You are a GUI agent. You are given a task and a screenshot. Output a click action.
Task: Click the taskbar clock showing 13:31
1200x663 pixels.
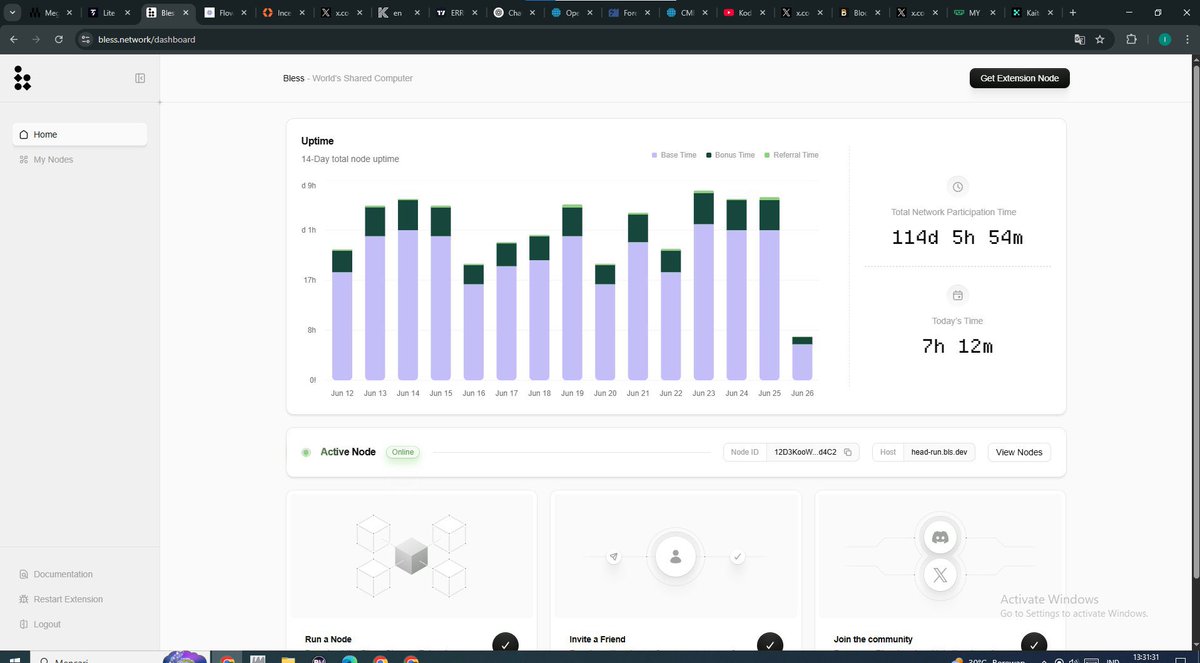(x=1147, y=658)
